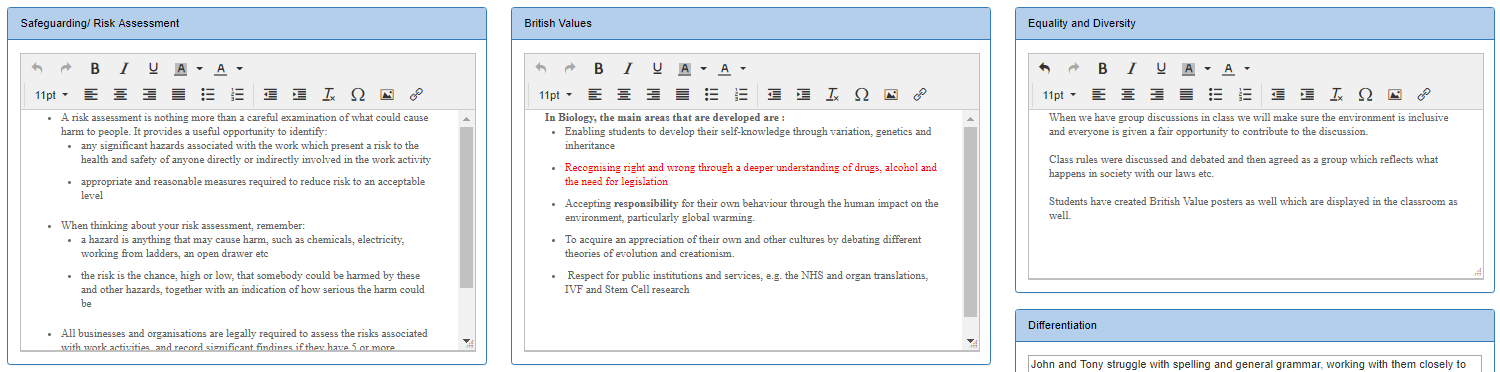Open 11pt font size dropdown in Equality editor
Viewport: 1500px width, 372px height.
pos(1060,95)
